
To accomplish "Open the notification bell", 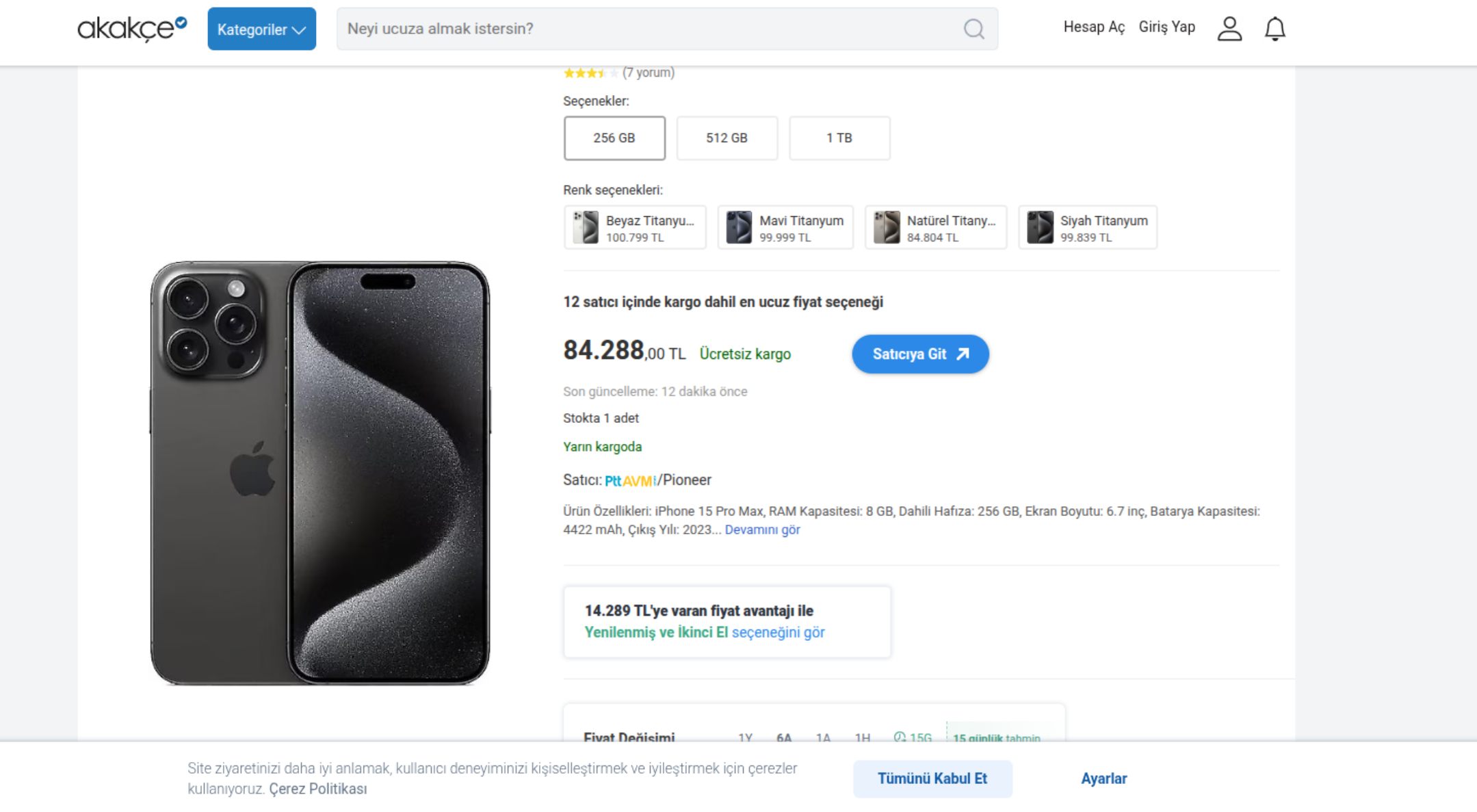I will (x=1275, y=29).
